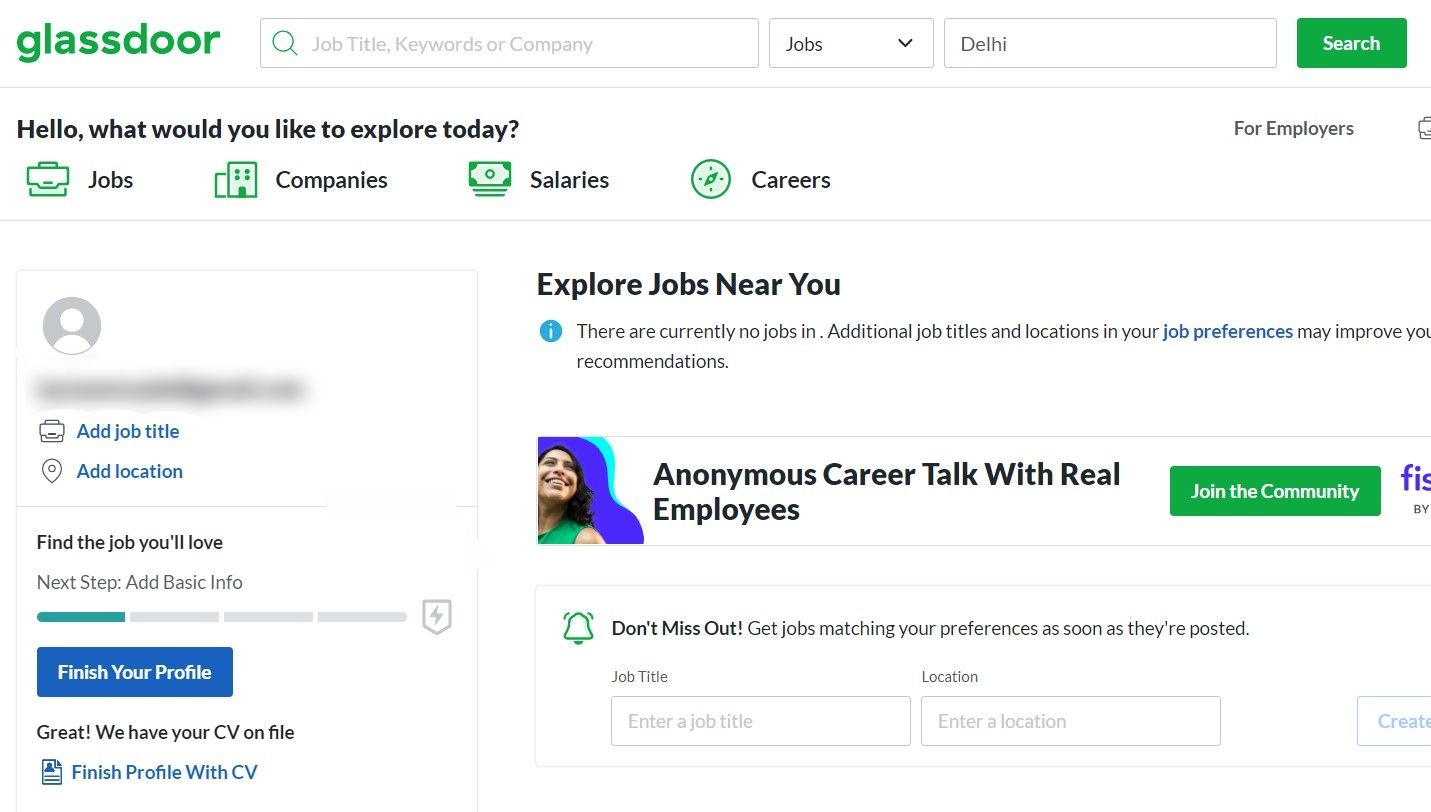Click the magnifier icon in the search field
Viewport: 1431px width, 812px height.
click(284, 43)
